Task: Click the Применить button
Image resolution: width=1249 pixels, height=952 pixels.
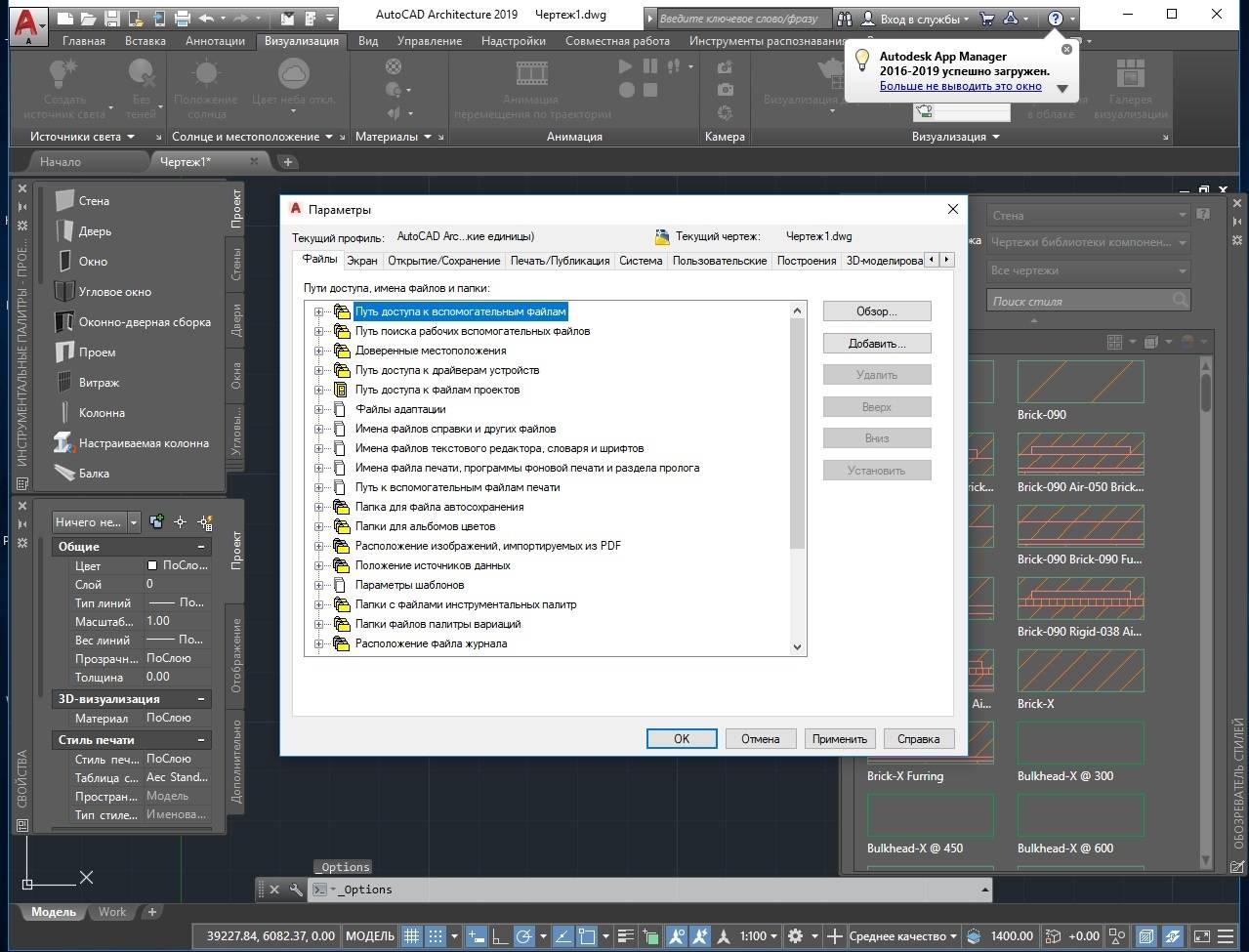Action: pos(840,739)
